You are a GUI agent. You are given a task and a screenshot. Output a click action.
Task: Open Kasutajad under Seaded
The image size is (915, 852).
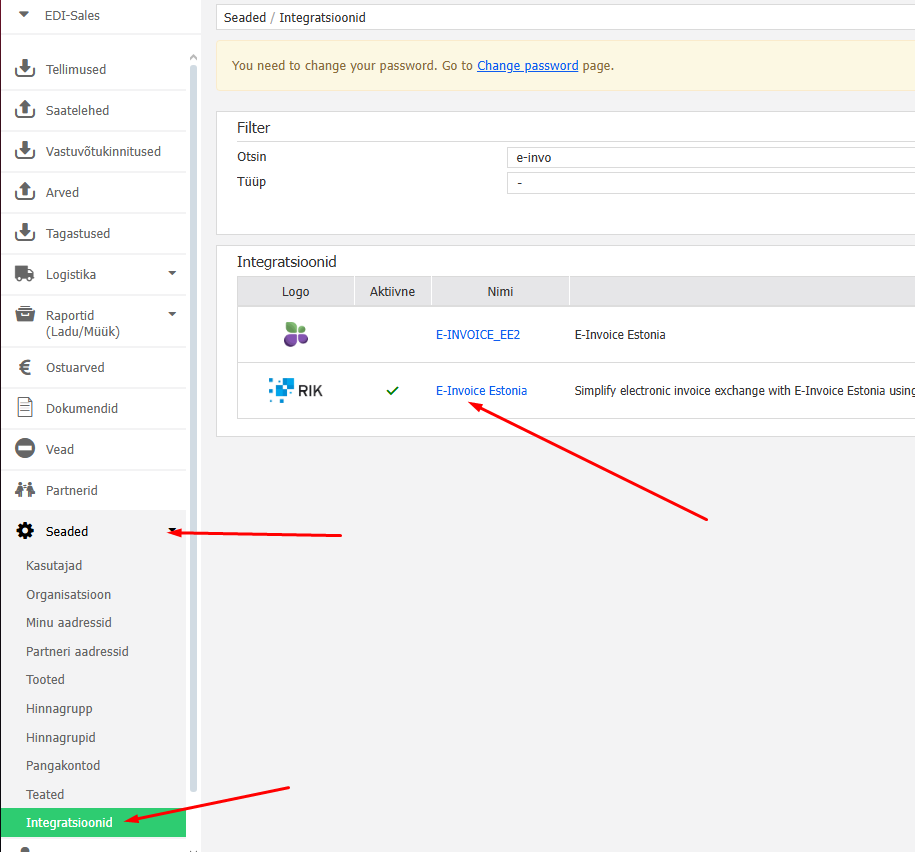coord(54,566)
